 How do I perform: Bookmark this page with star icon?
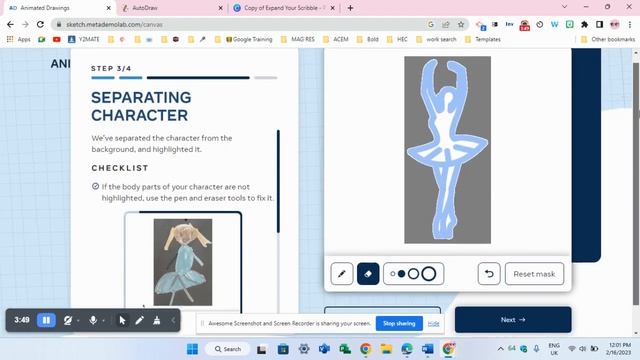click(x=461, y=24)
